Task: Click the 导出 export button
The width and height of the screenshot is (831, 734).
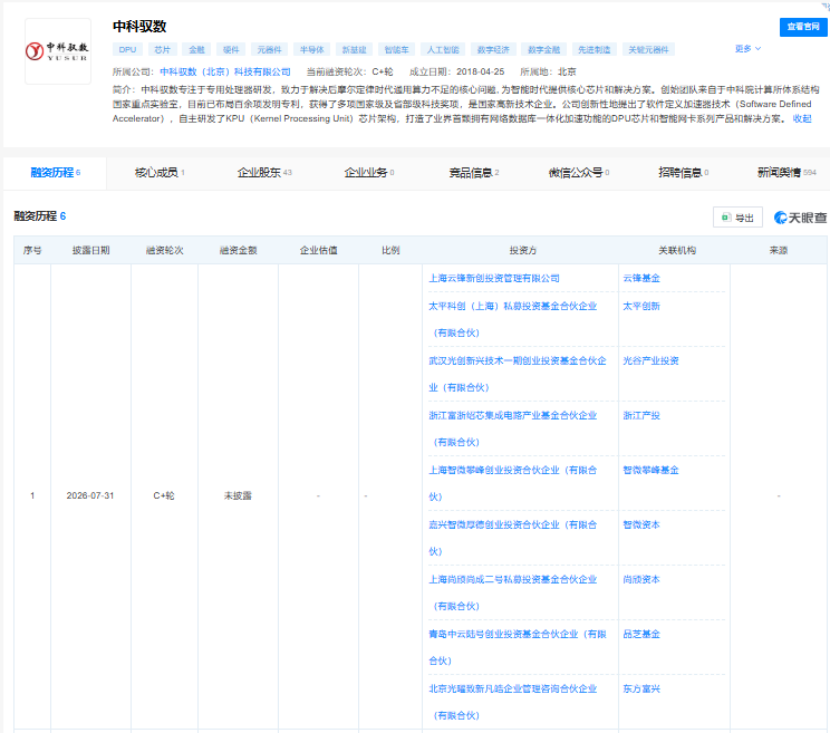Action: 738,217
